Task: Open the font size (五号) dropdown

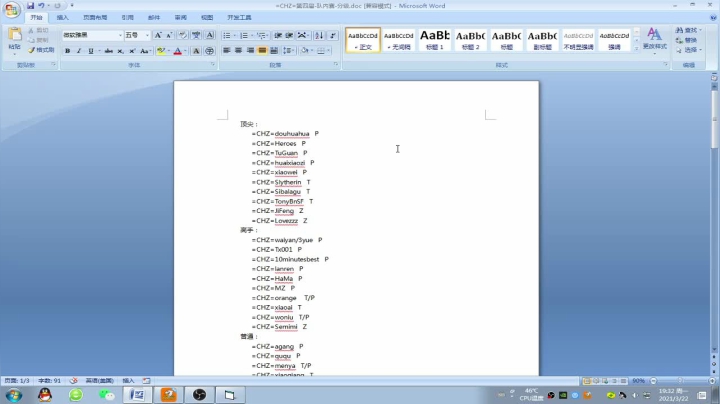Action: point(147,35)
